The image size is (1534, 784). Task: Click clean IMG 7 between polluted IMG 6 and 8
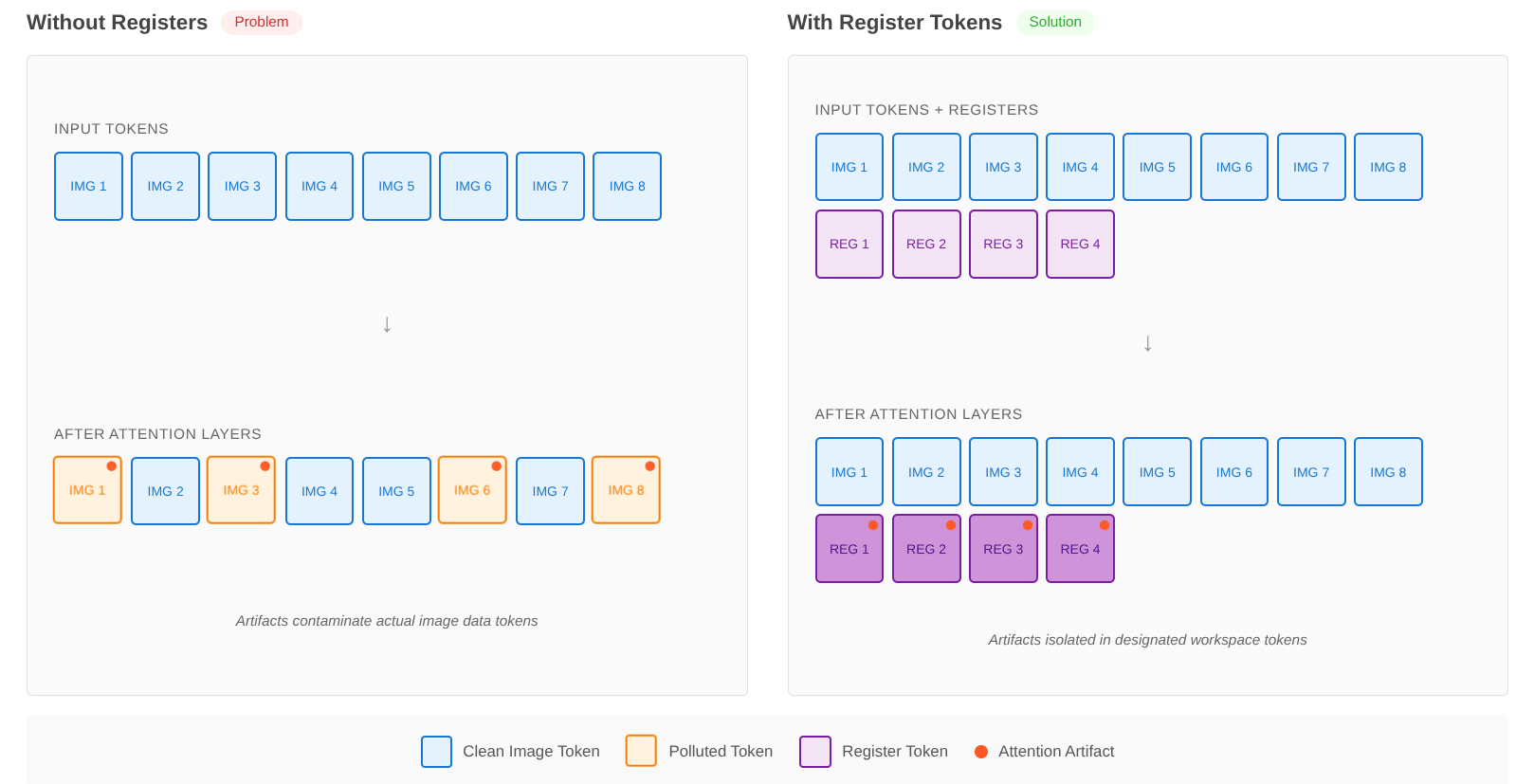pyautogui.click(x=551, y=491)
